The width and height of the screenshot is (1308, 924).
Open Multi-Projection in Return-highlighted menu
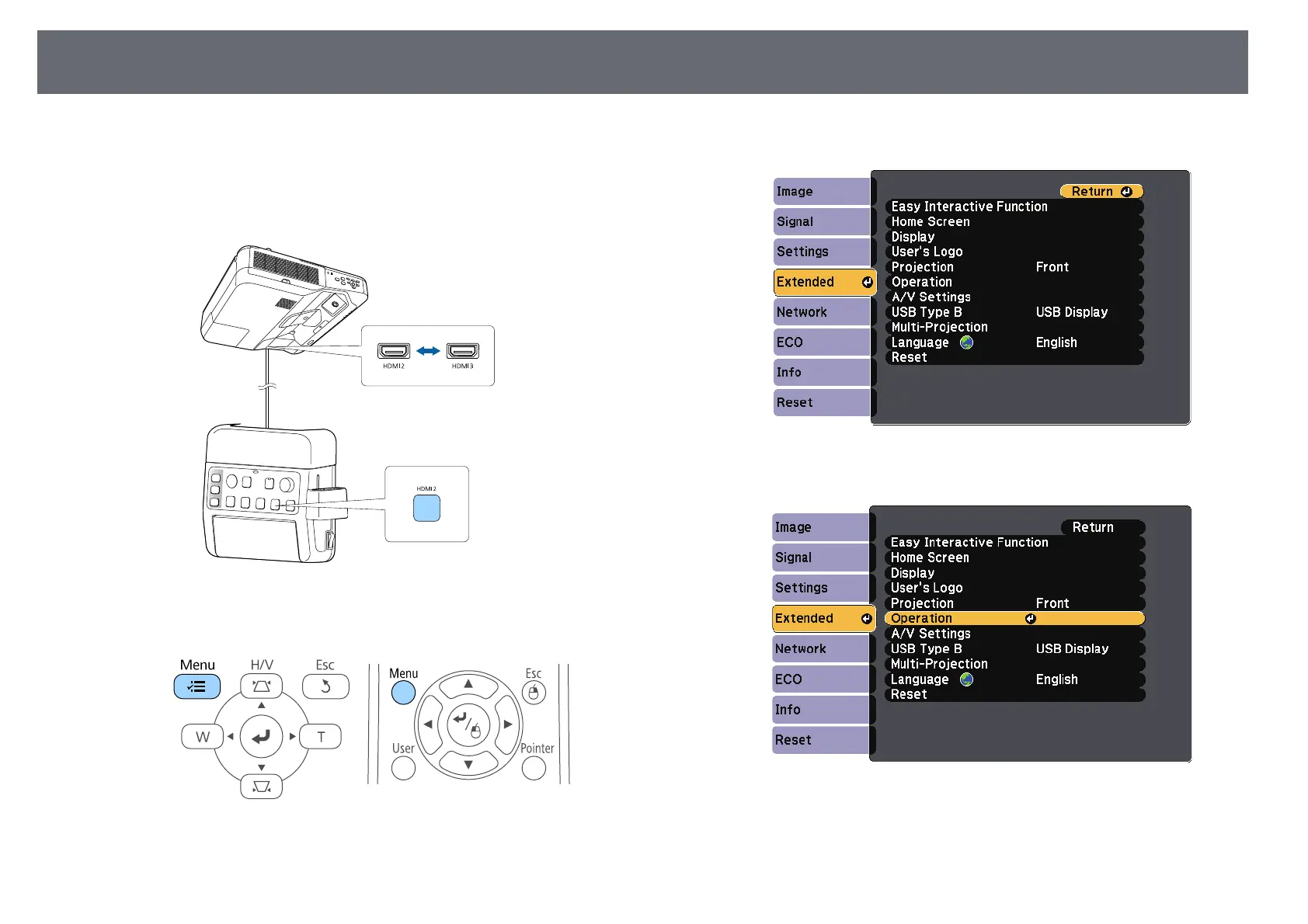tap(1014, 328)
